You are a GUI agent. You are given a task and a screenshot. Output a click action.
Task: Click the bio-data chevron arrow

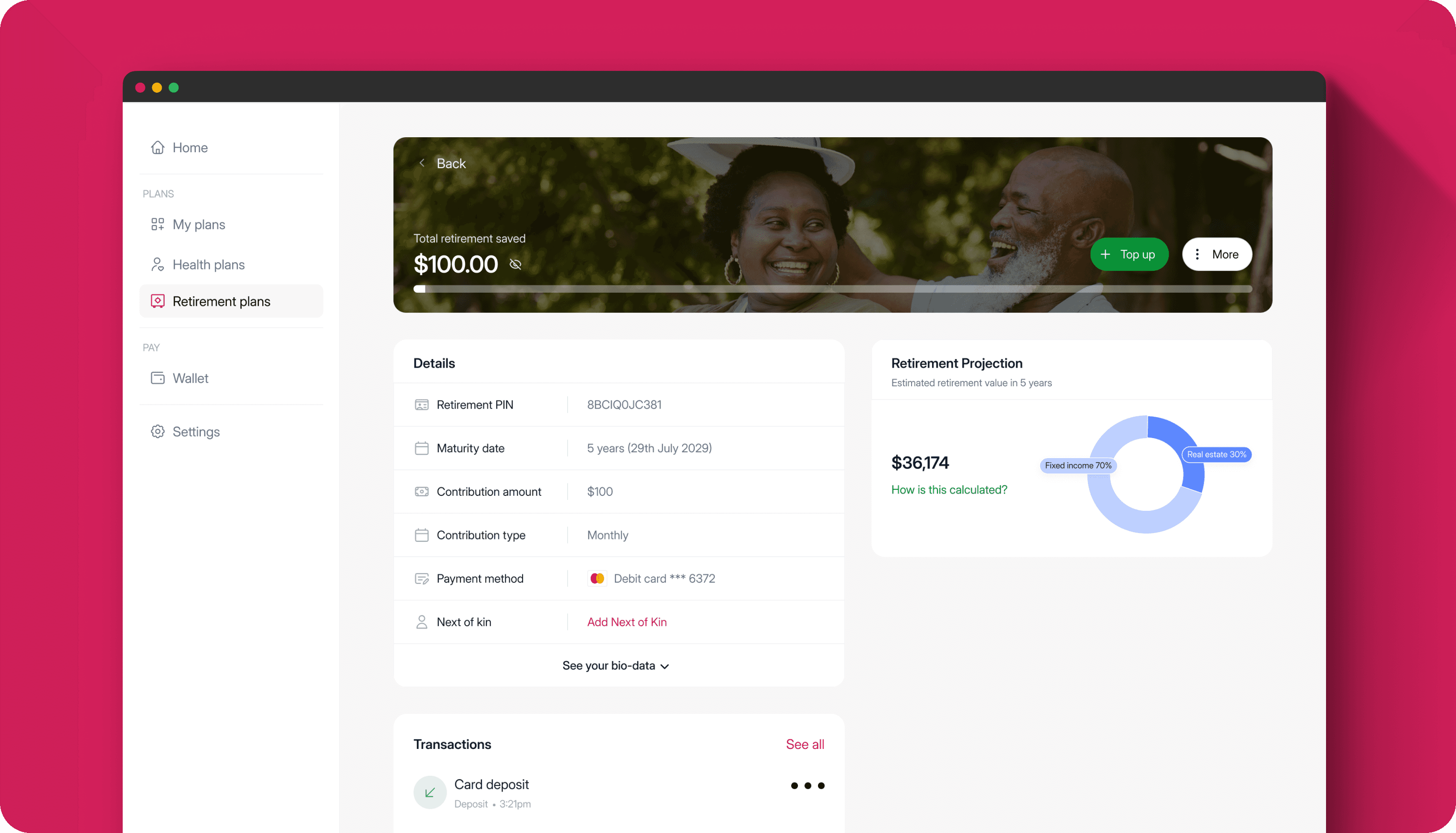(x=664, y=666)
